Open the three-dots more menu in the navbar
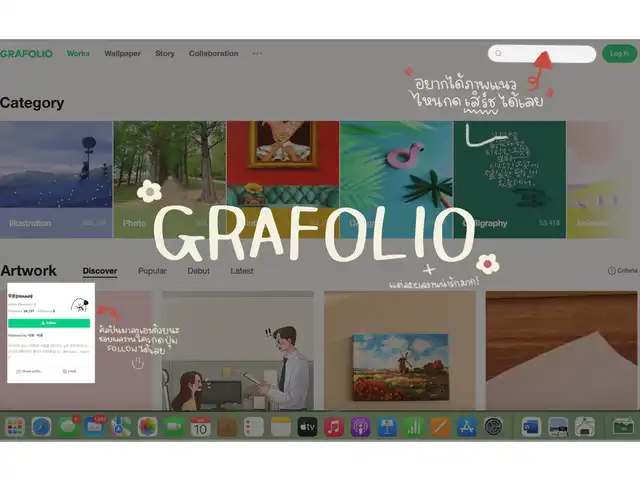This screenshot has width=640, height=480. tap(257, 54)
